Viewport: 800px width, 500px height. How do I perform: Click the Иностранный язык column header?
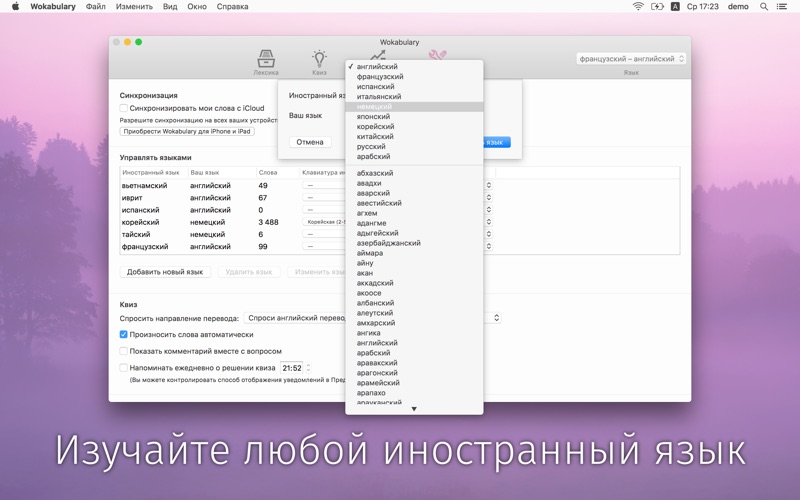tap(154, 172)
